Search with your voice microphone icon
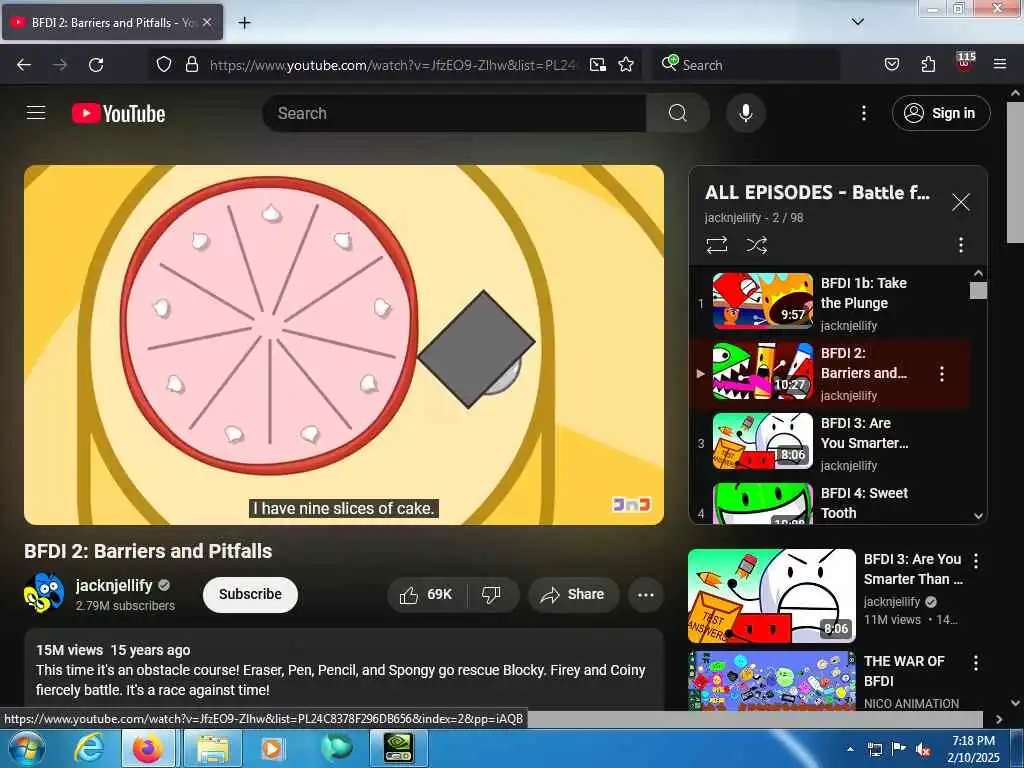Screen dimensions: 1024x768 [x=745, y=113]
